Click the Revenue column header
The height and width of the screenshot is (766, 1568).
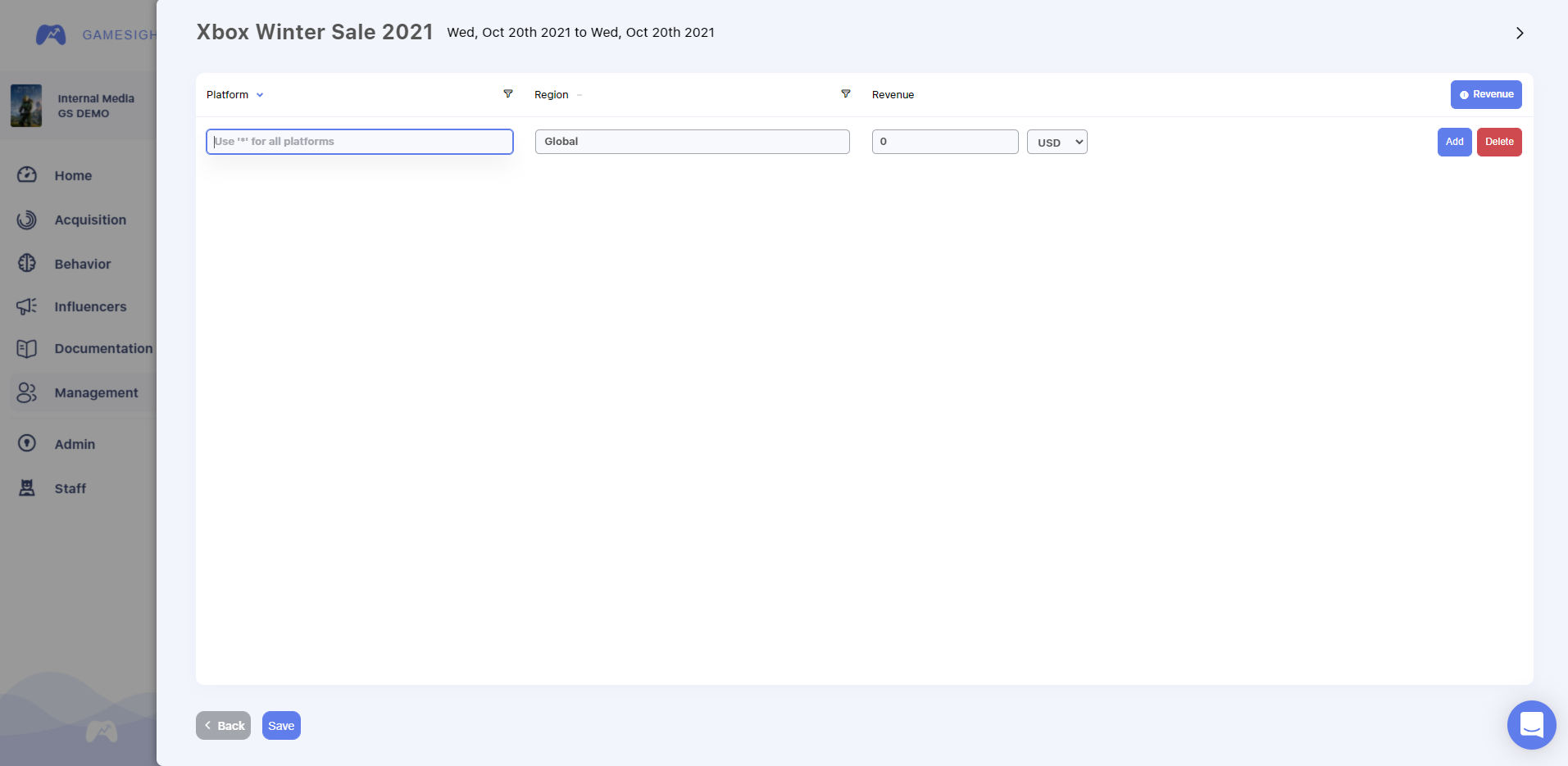893,95
